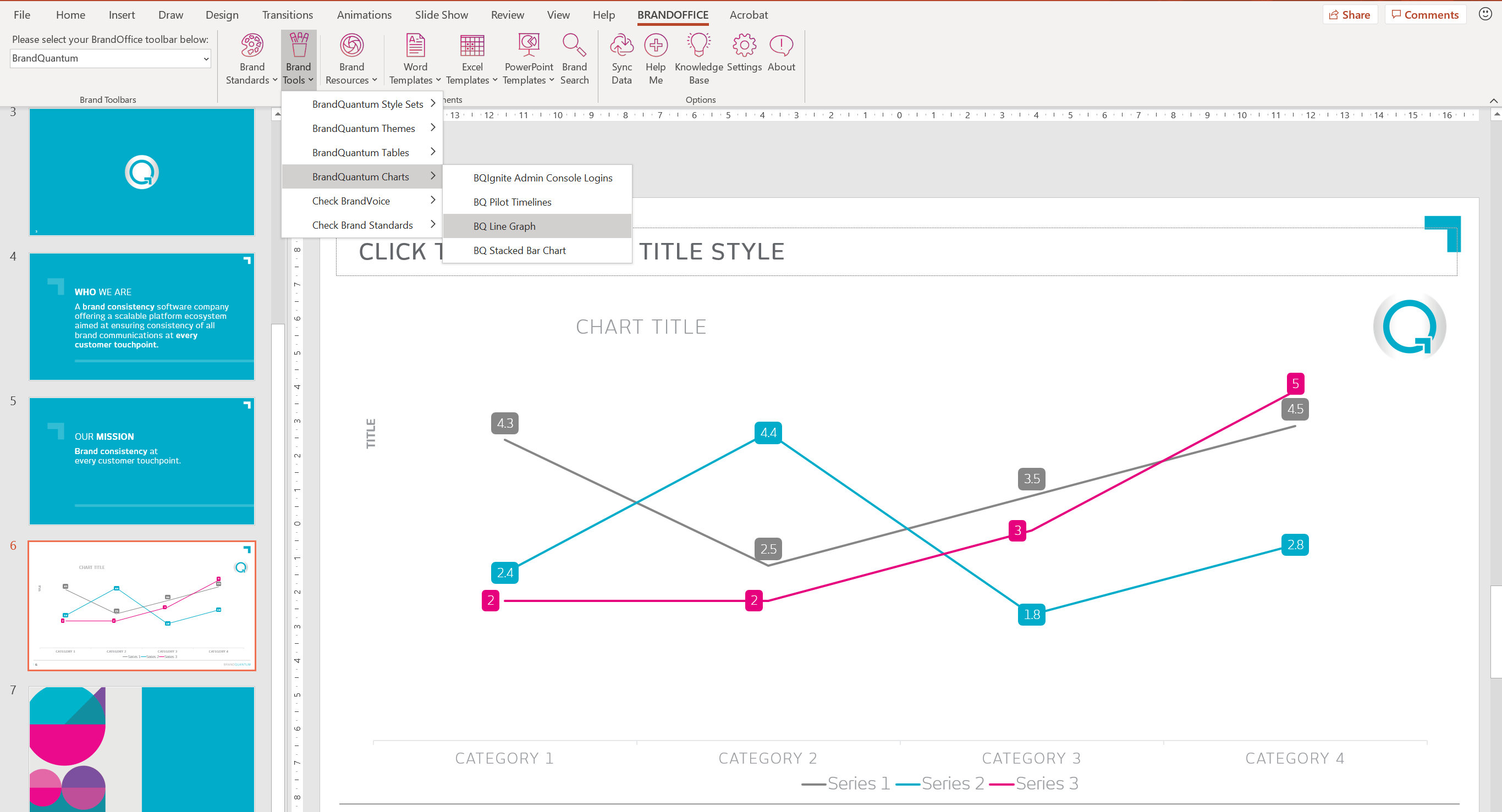This screenshot has width=1502, height=812.
Task: Click Excel Templates icon
Action: tap(472, 47)
